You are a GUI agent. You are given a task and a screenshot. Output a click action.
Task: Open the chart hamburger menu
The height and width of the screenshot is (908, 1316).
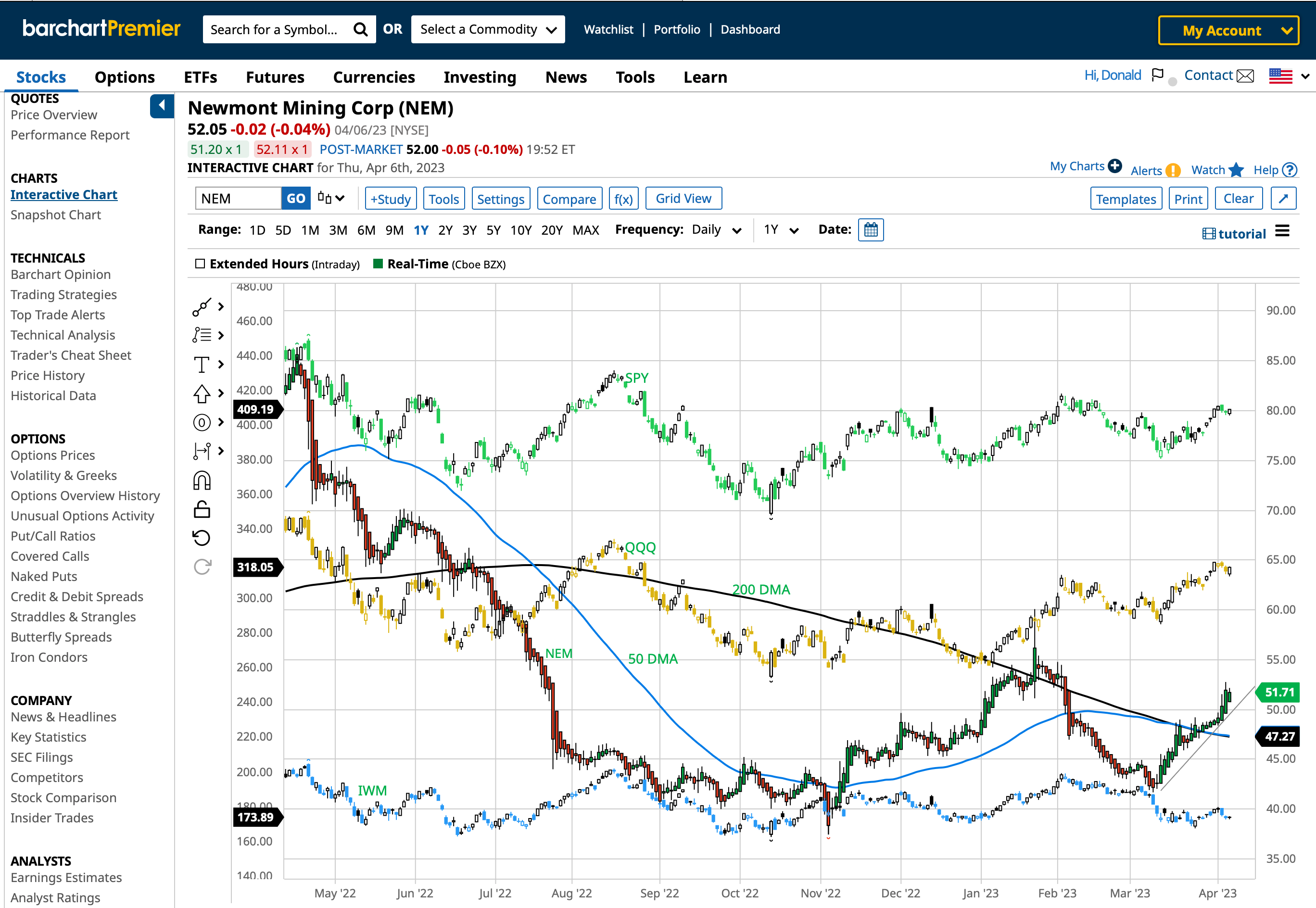(x=1282, y=231)
